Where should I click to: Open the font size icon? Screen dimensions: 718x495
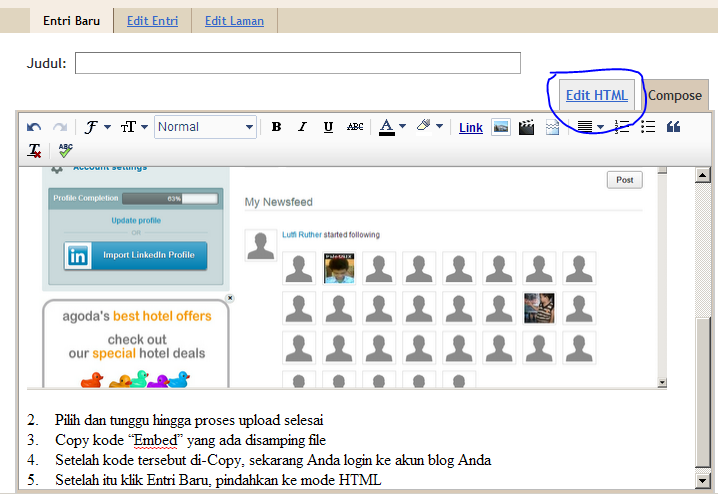(128, 127)
